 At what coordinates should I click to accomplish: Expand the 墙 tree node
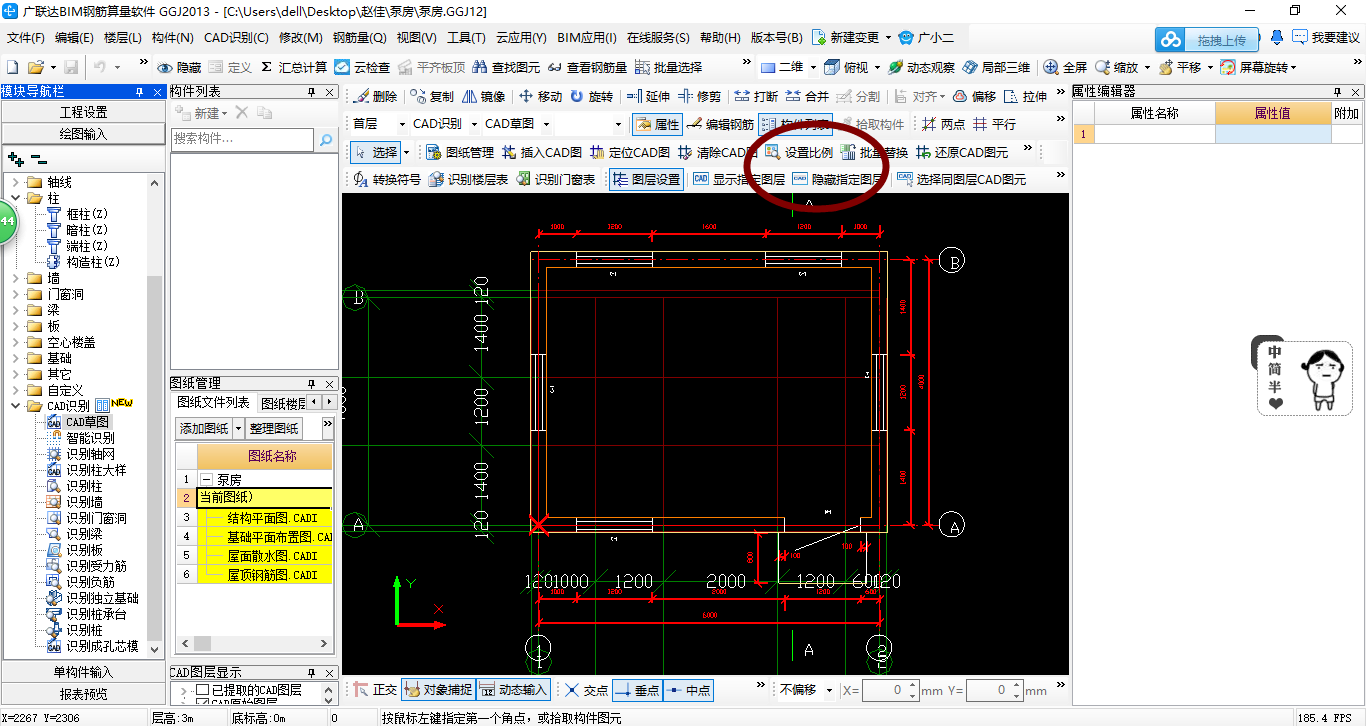point(17,278)
